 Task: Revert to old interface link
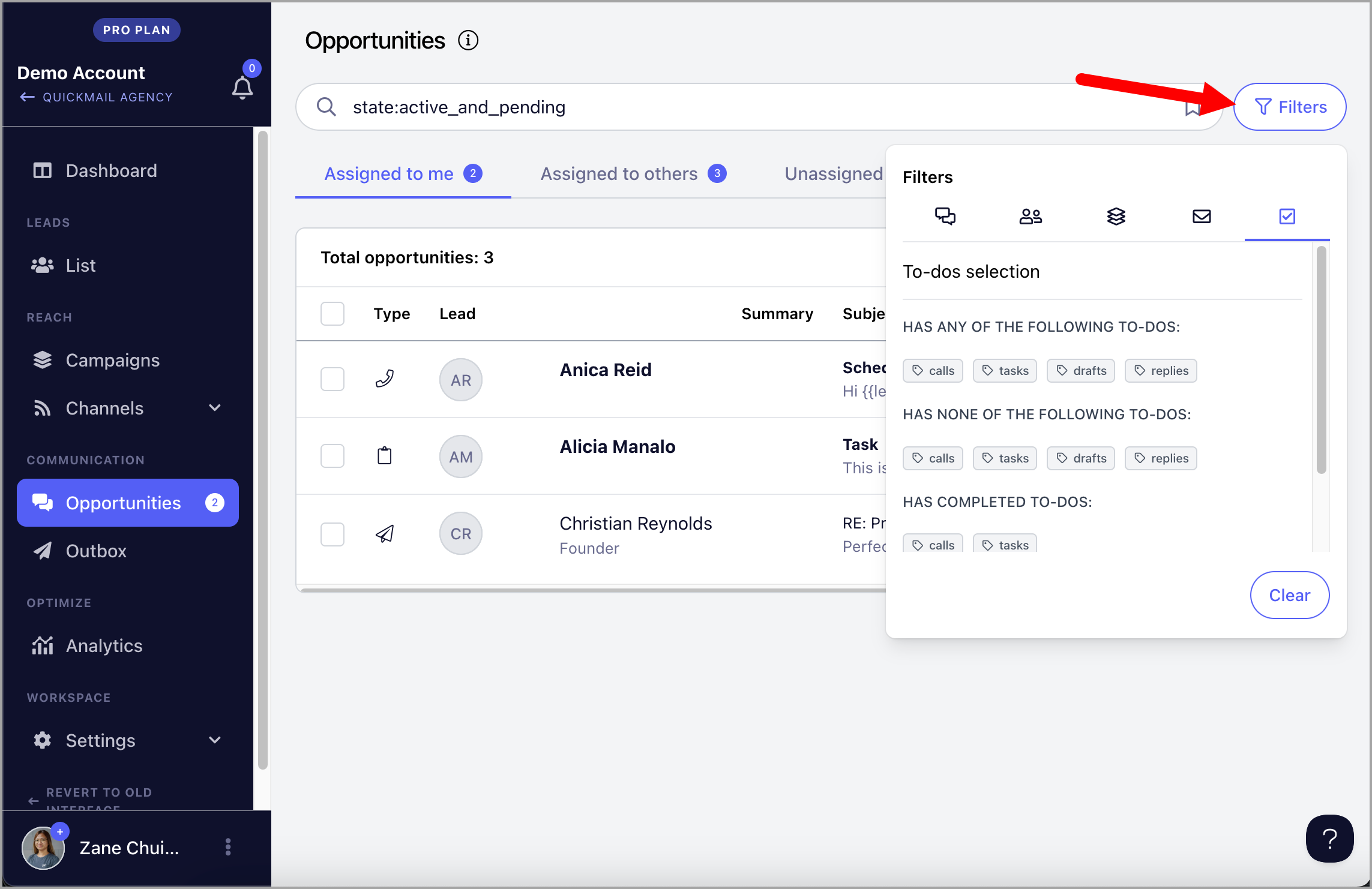(x=91, y=798)
